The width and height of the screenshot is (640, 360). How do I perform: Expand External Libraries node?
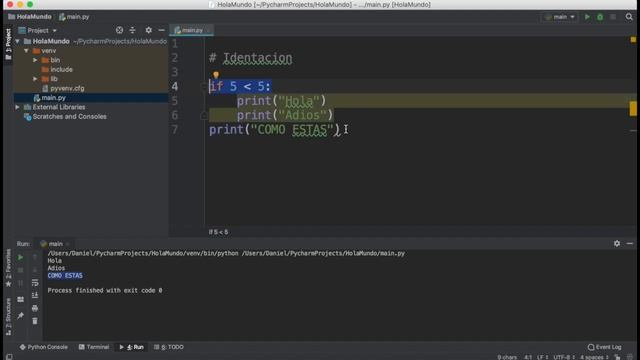(x=18, y=107)
